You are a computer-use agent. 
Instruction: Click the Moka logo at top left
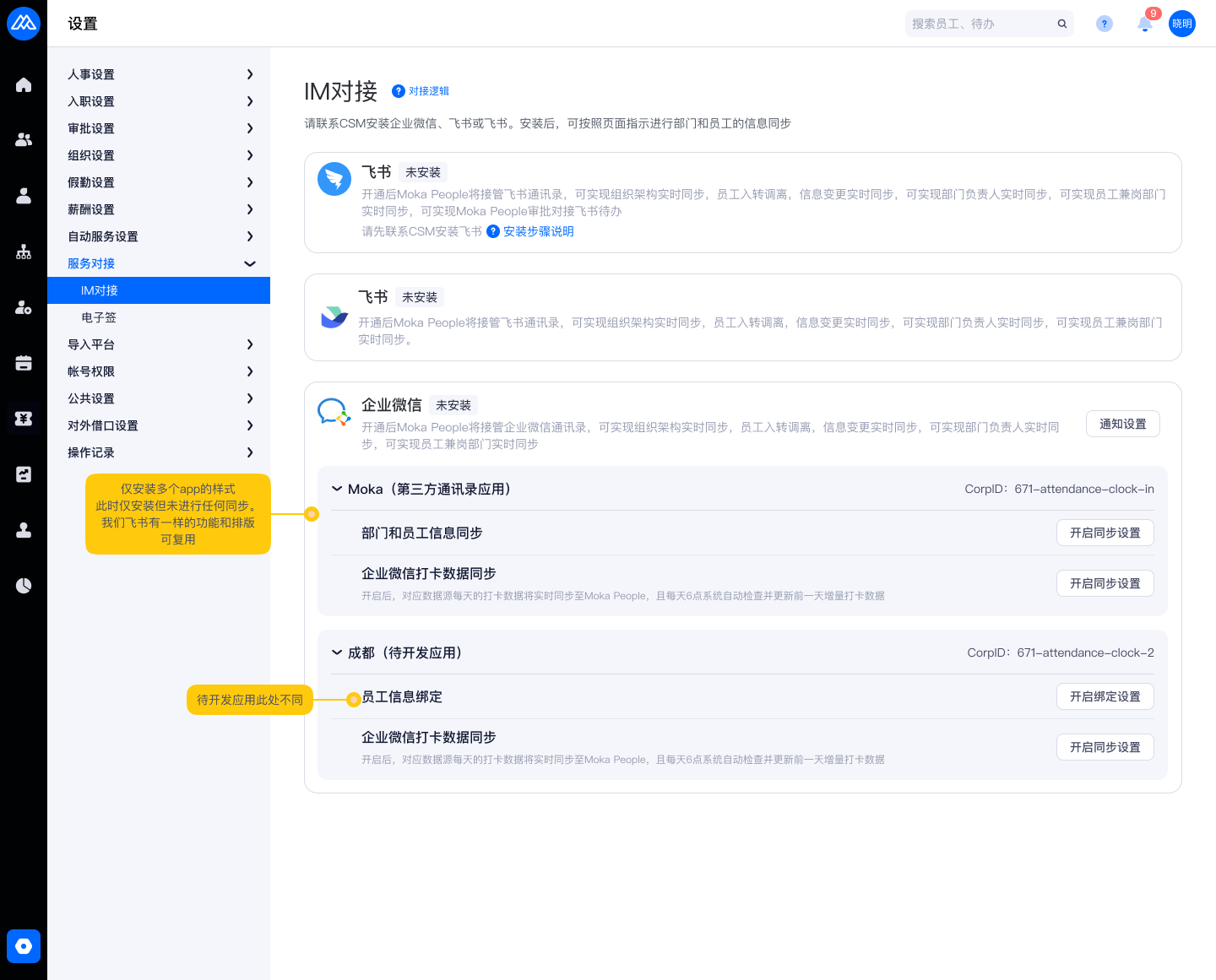tap(24, 24)
